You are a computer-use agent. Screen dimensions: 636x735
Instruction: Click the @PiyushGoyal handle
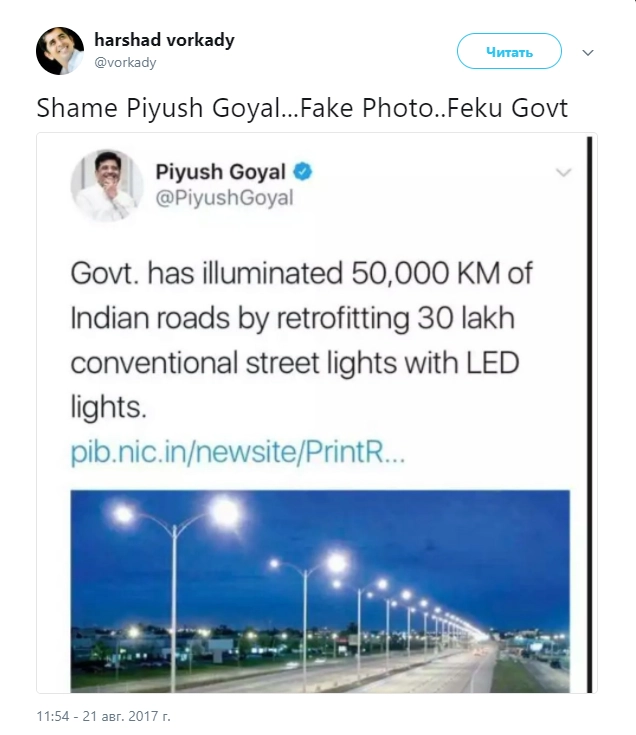coord(224,198)
